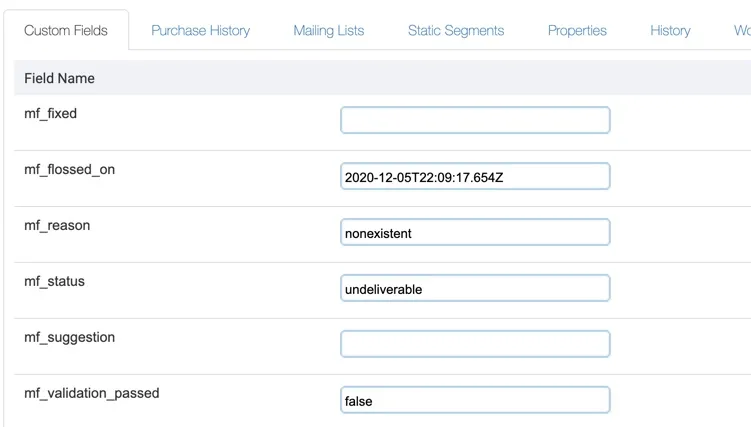Screen dimensions: 751x427
Task: Click the mf_status field label
Action: [54, 281]
